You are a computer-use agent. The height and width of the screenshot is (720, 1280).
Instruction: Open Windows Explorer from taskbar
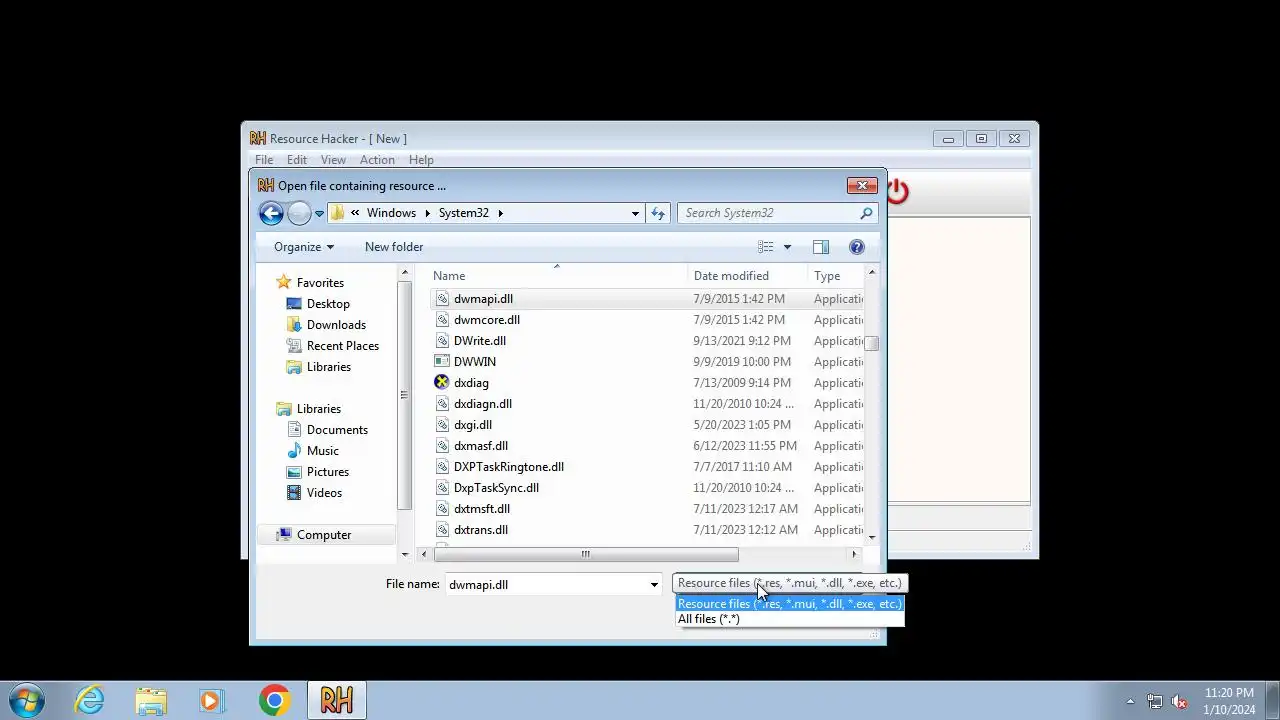[151, 700]
